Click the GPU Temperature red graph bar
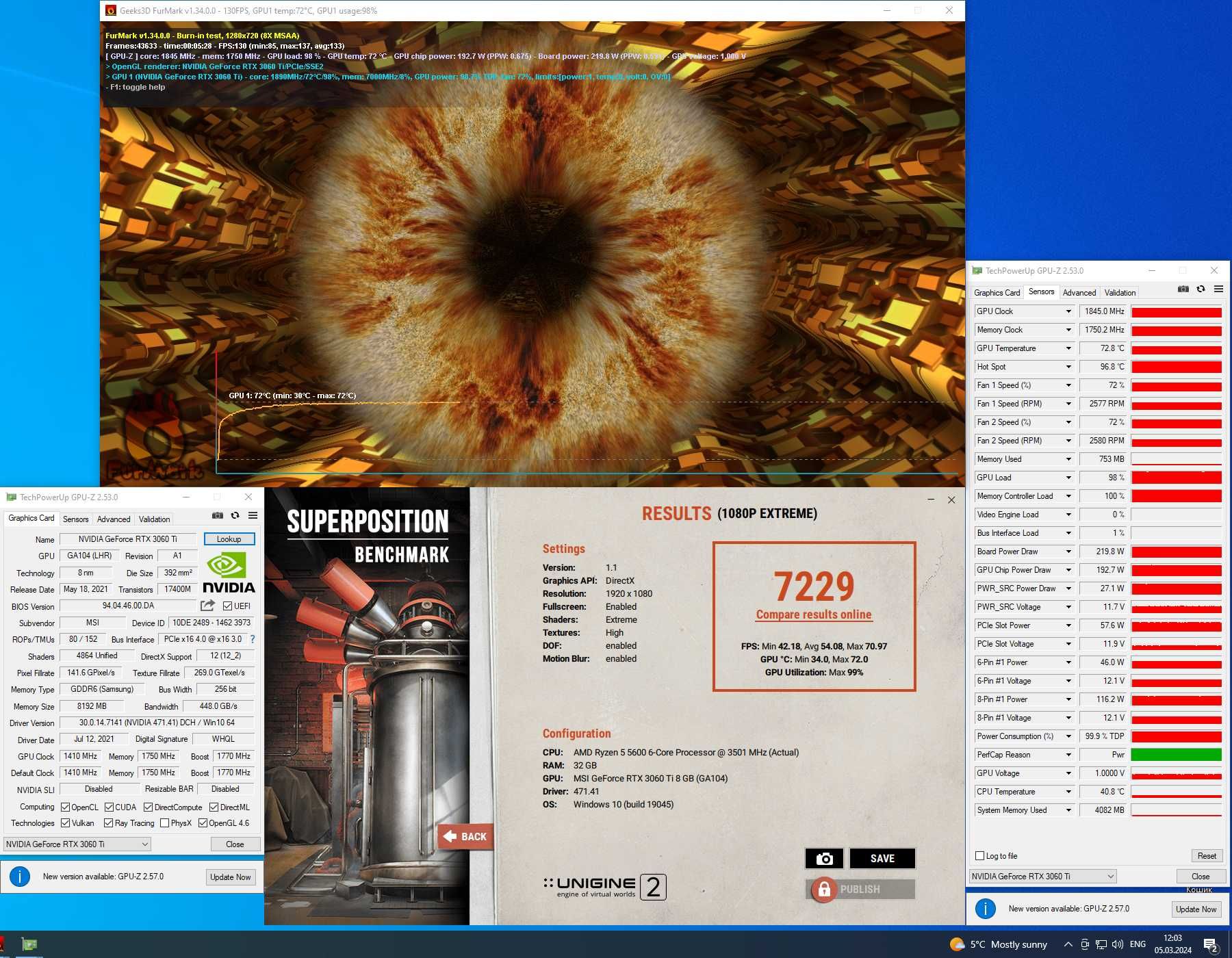The image size is (1232, 958). click(1176, 348)
